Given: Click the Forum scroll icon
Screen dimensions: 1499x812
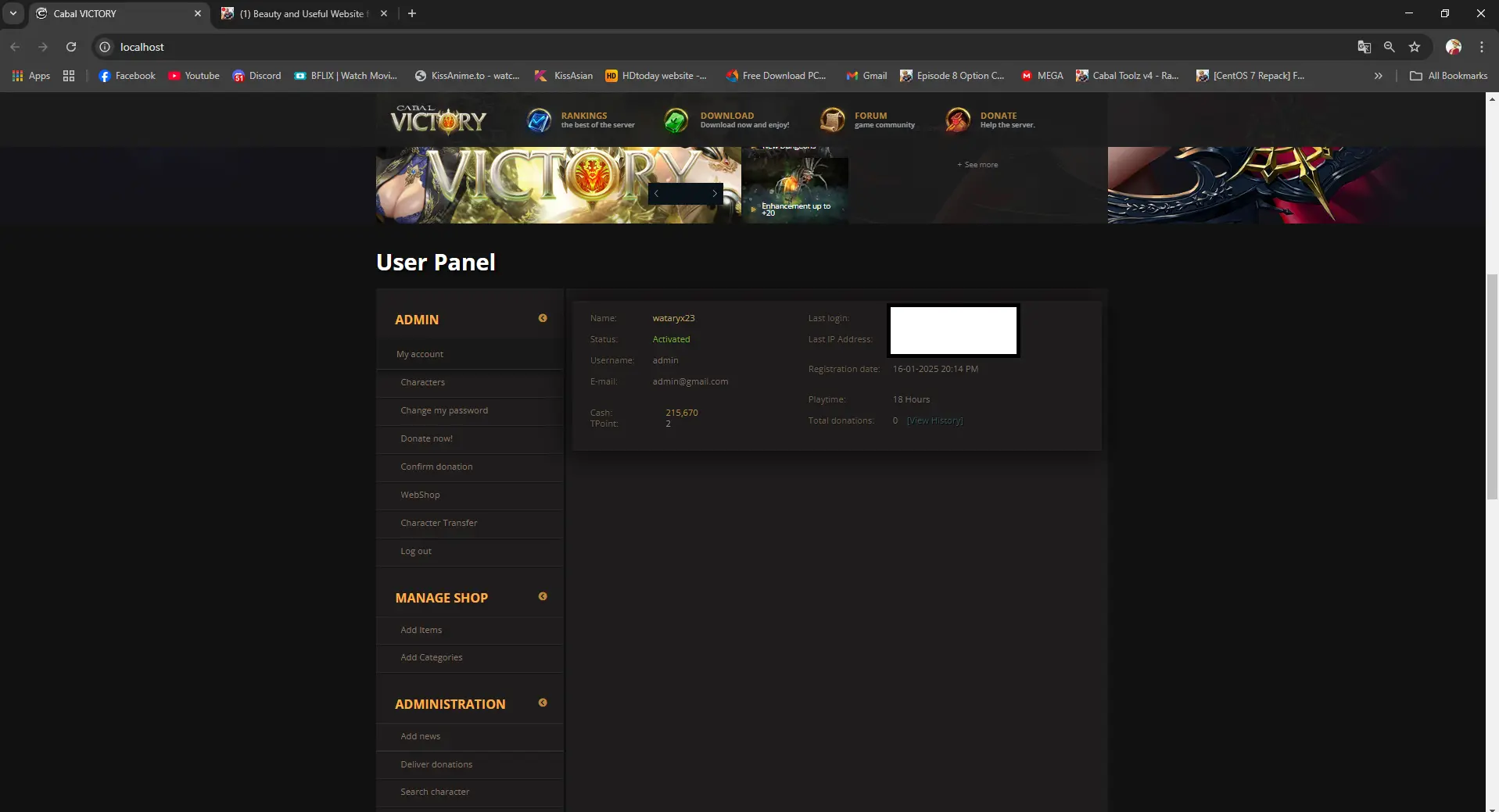Looking at the screenshot, I should tap(832, 120).
